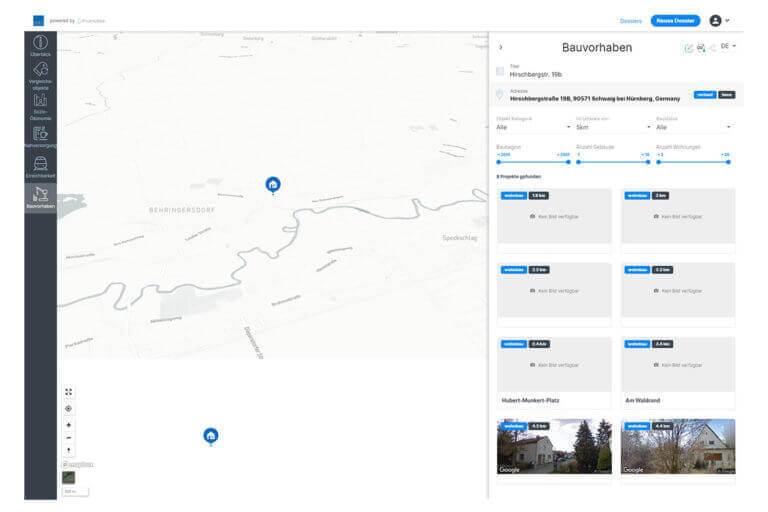Open Vergleichsobjekte in the sidebar

pyautogui.click(x=40, y=74)
